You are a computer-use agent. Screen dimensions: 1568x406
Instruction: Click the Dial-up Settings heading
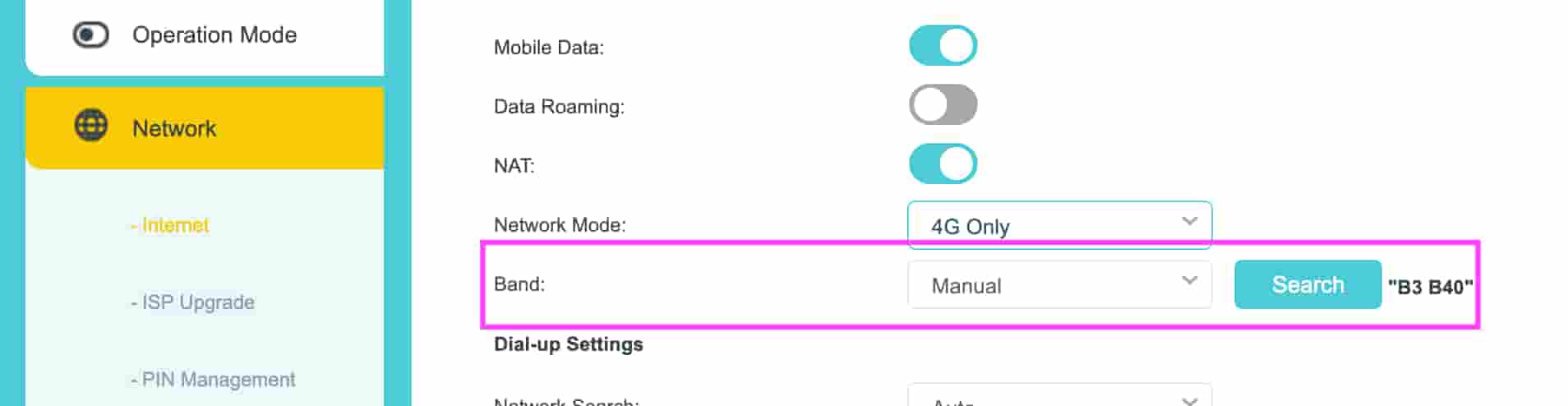[x=568, y=344]
